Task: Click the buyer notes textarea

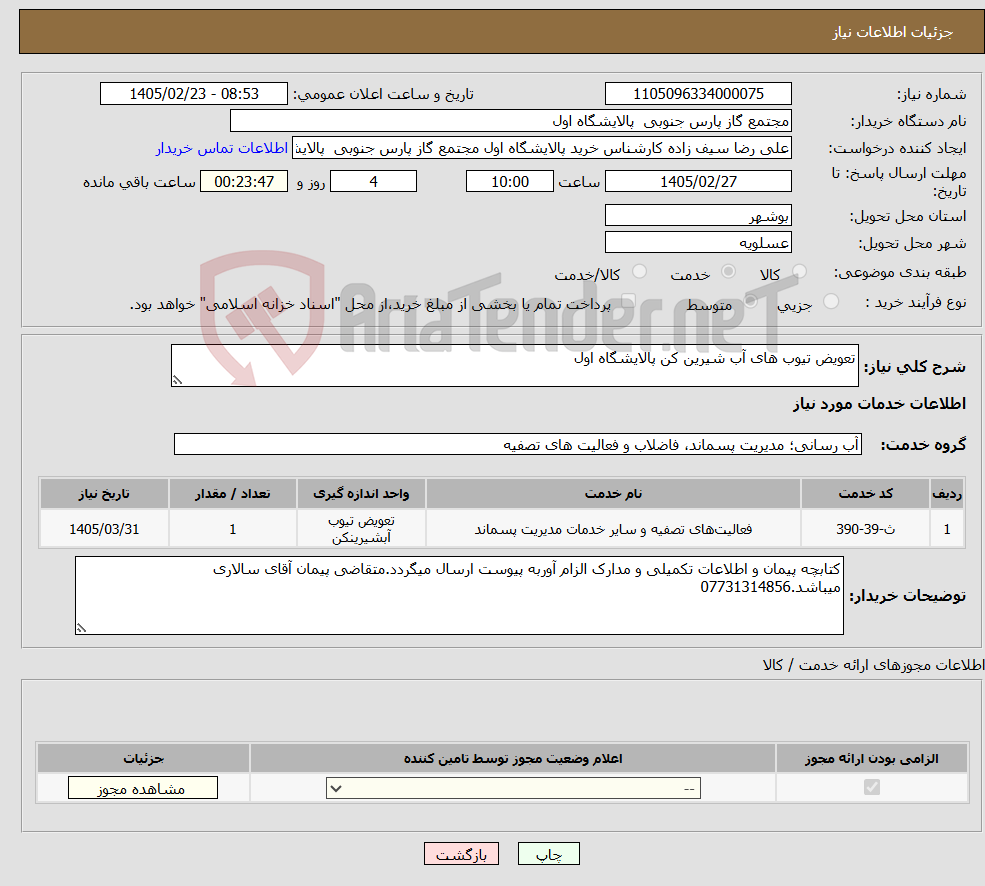Action: click(459, 595)
